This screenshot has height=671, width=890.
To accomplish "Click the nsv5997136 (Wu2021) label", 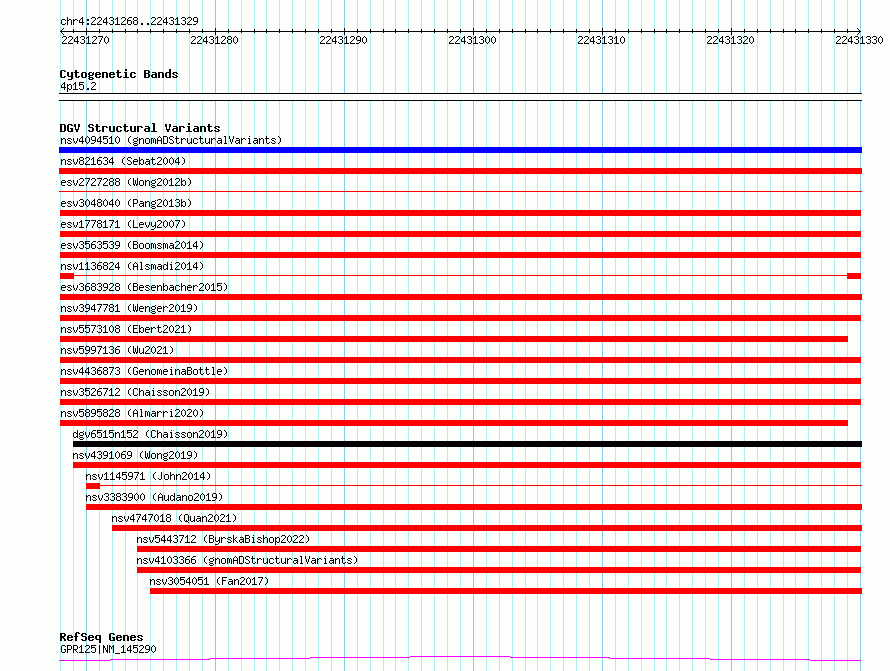I will [117, 350].
